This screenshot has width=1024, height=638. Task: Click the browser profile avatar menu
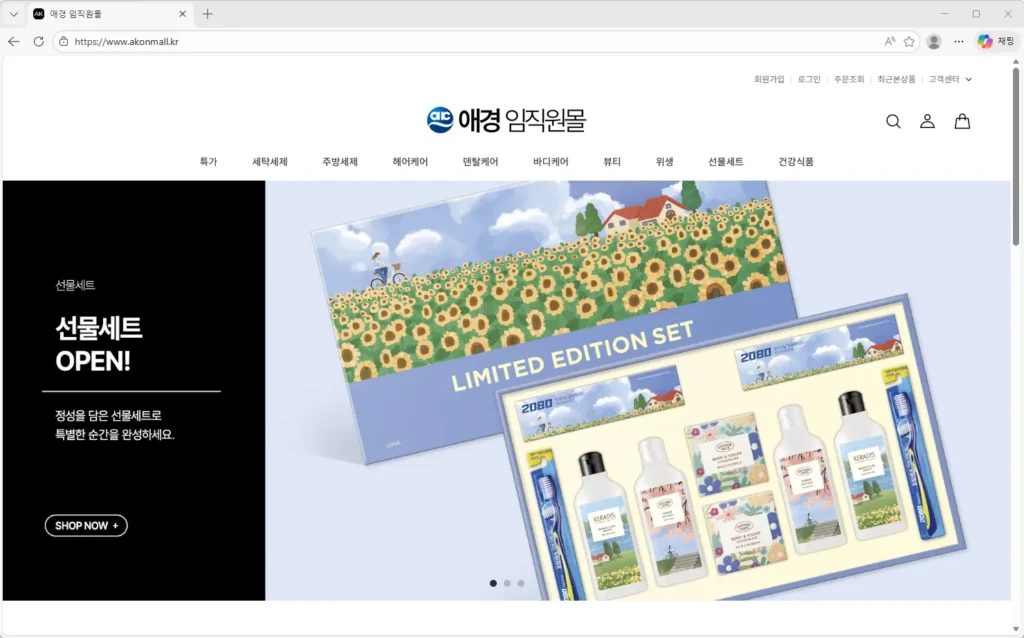(x=933, y=42)
